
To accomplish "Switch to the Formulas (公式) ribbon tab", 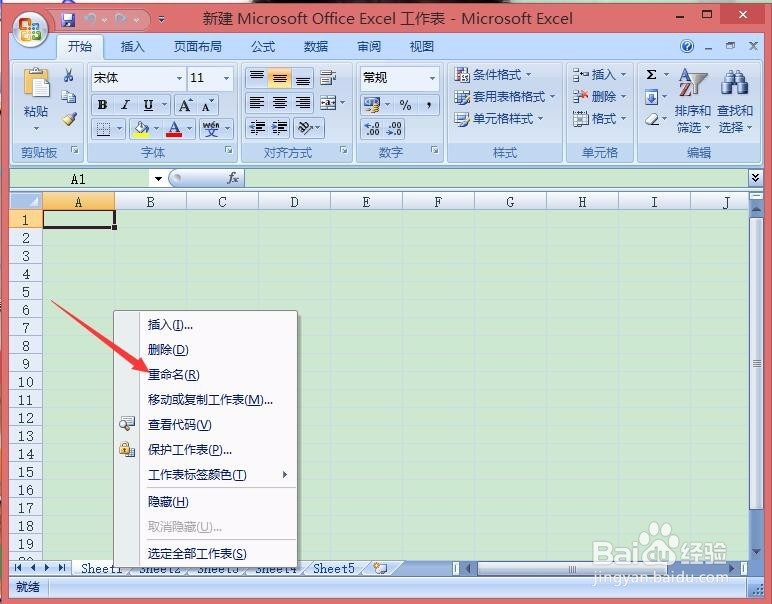I will point(262,47).
